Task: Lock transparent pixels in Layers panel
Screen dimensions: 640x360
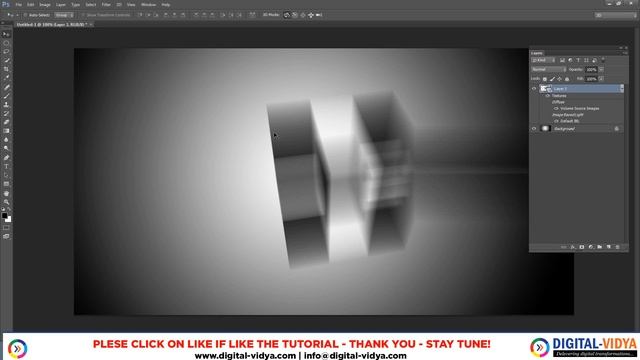Action: (x=544, y=79)
